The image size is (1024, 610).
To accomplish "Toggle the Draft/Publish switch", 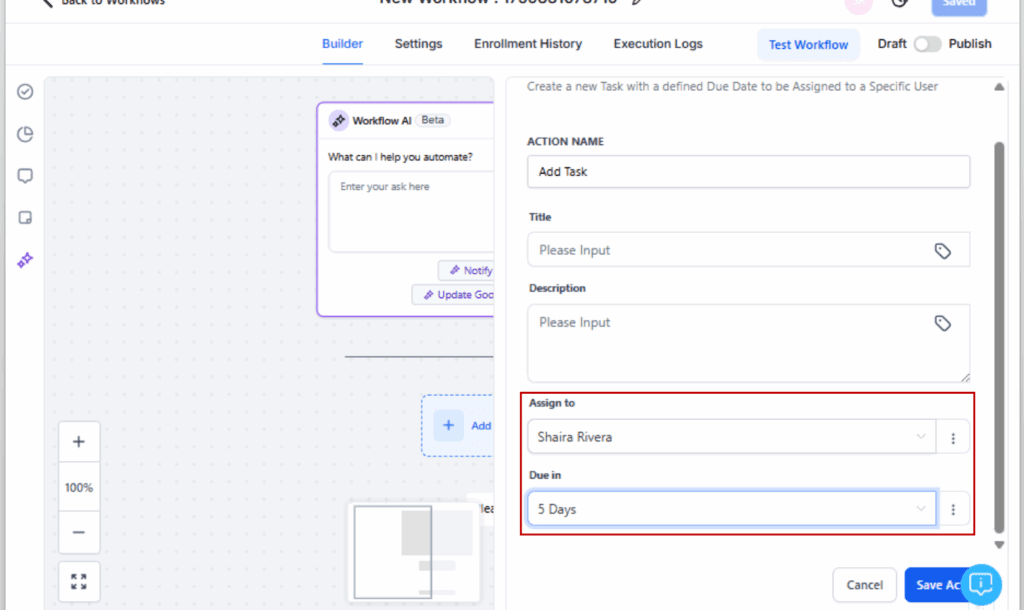I will point(927,44).
